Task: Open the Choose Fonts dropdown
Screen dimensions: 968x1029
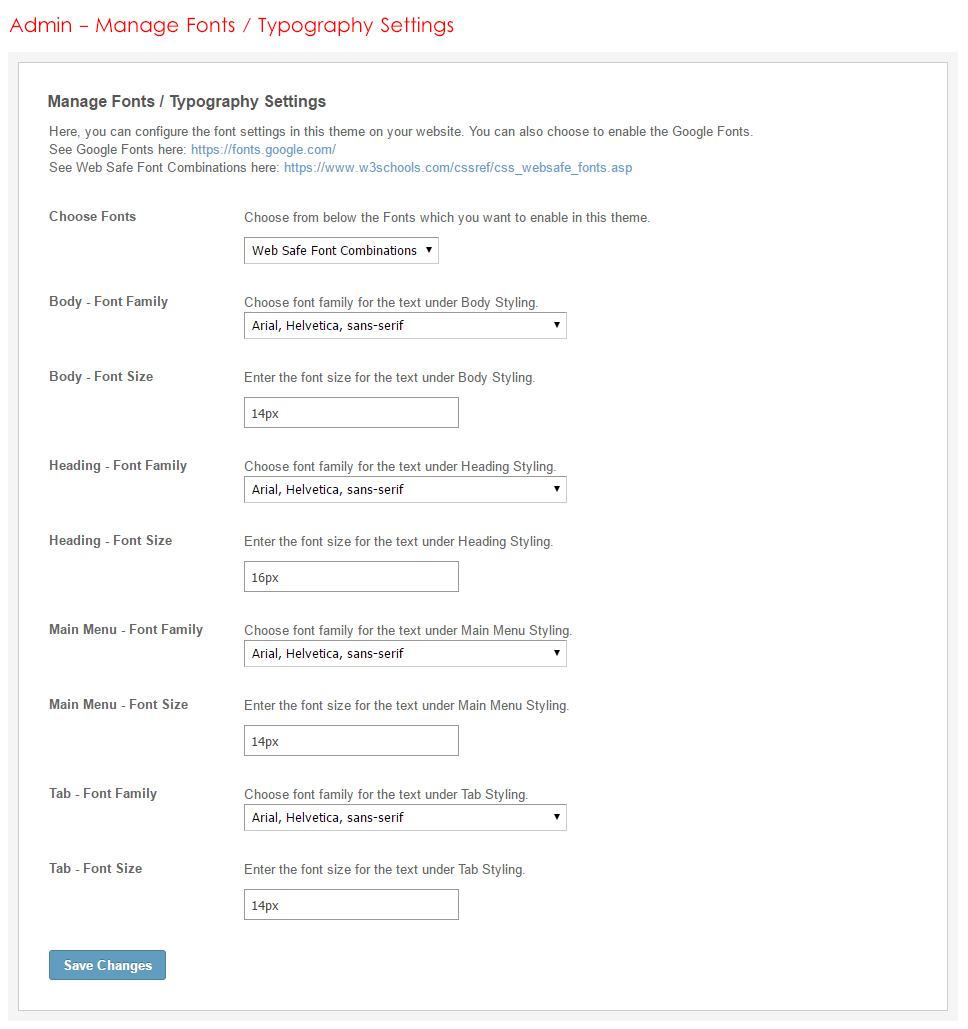Action: pyautogui.click(x=341, y=251)
